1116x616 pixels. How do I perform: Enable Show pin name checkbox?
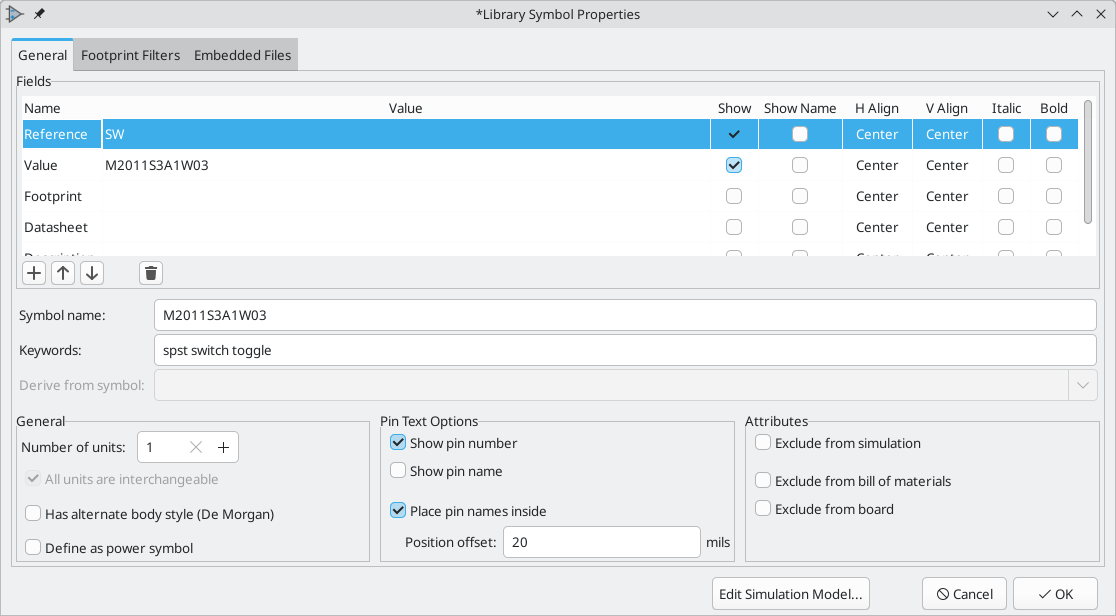(398, 471)
